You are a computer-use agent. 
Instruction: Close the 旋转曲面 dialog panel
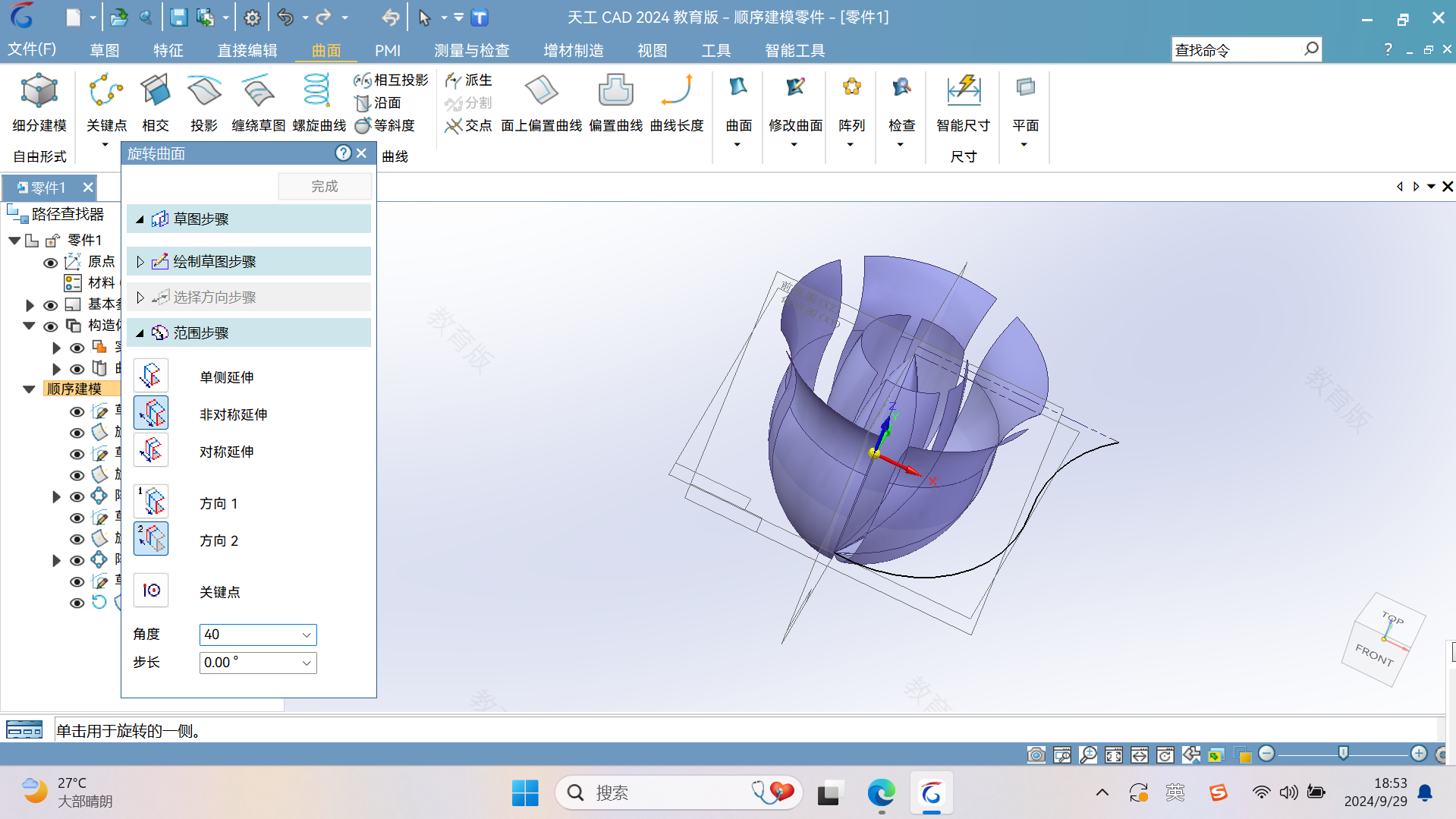tap(362, 153)
